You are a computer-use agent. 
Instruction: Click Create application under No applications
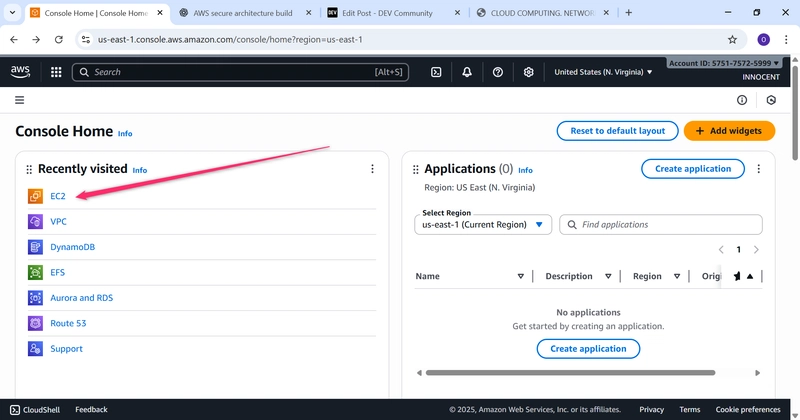click(x=588, y=349)
